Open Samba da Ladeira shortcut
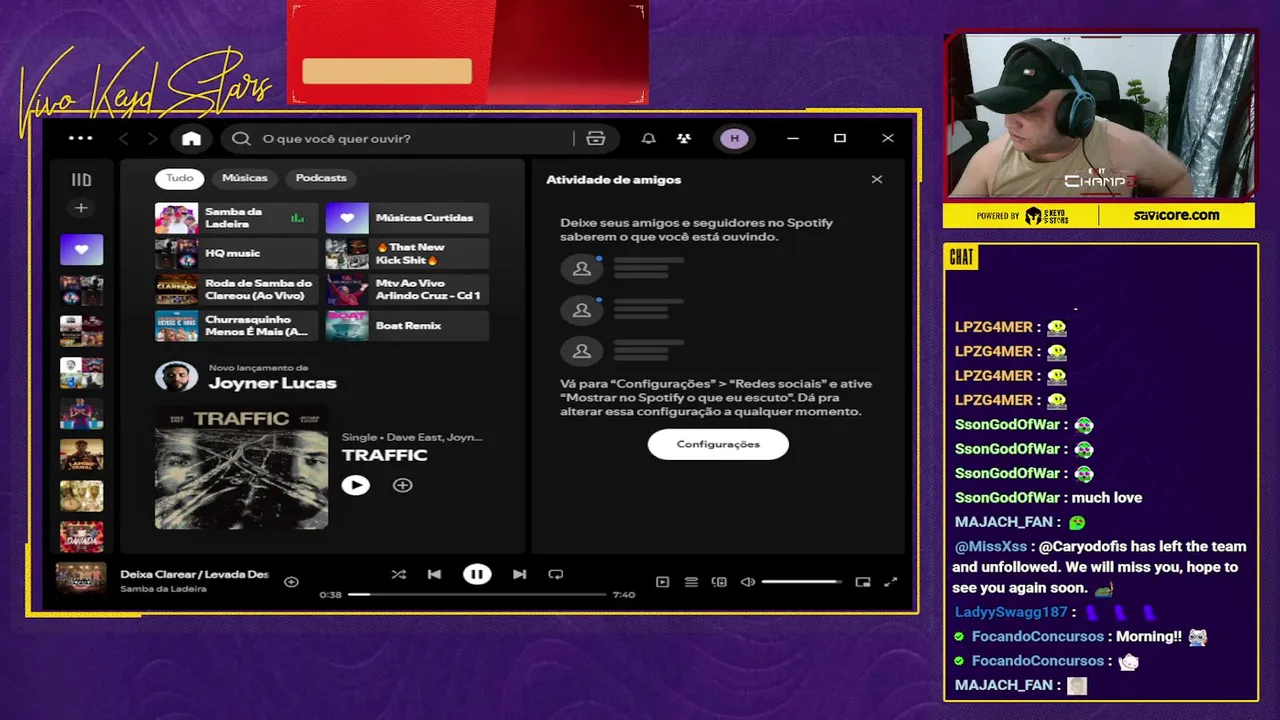This screenshot has width=1280, height=720. (236, 218)
